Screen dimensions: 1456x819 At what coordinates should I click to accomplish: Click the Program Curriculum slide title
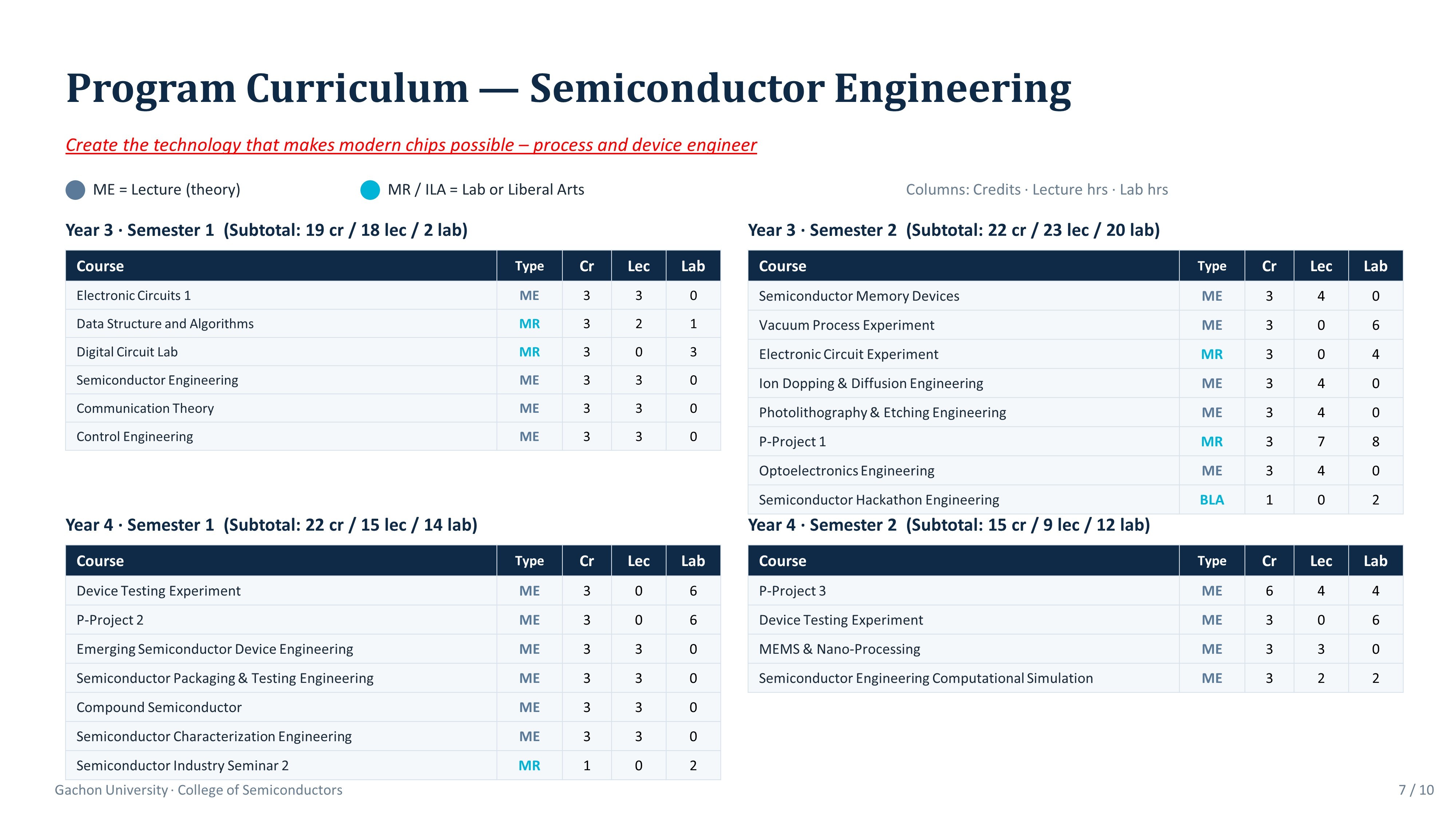[569, 89]
